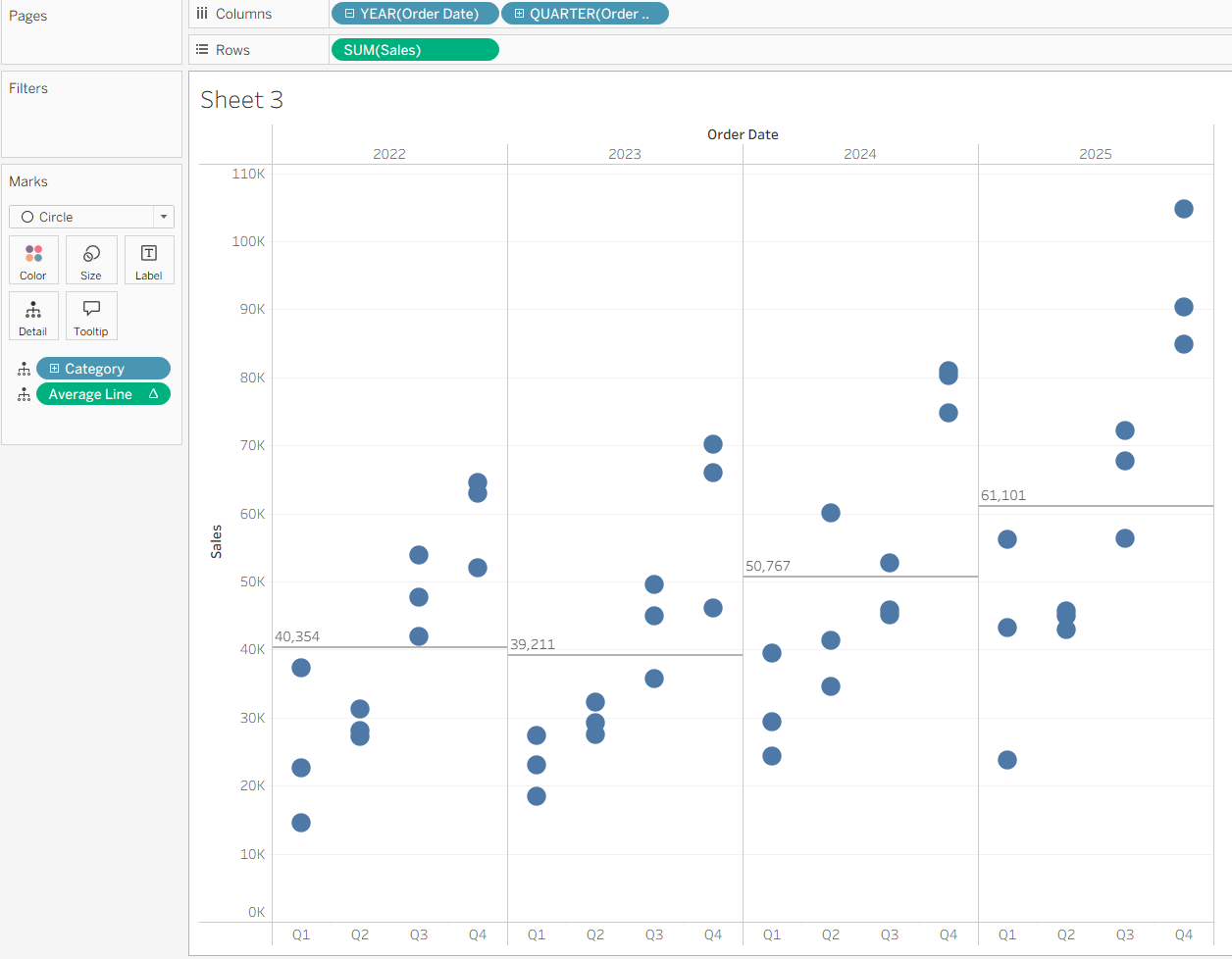Viewport: 1232px width, 959px height.
Task: Select highest 2025 Q4 circle mark
Action: (1184, 209)
